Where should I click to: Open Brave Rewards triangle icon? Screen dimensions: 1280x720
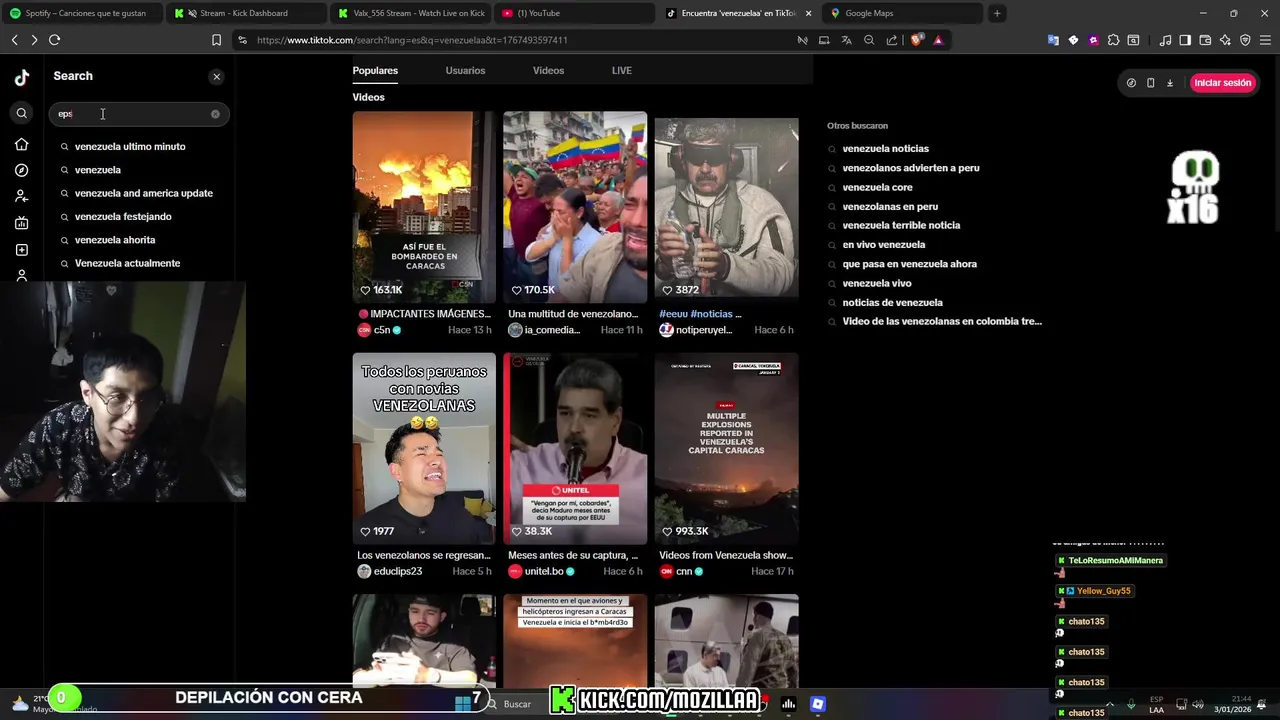pos(938,40)
